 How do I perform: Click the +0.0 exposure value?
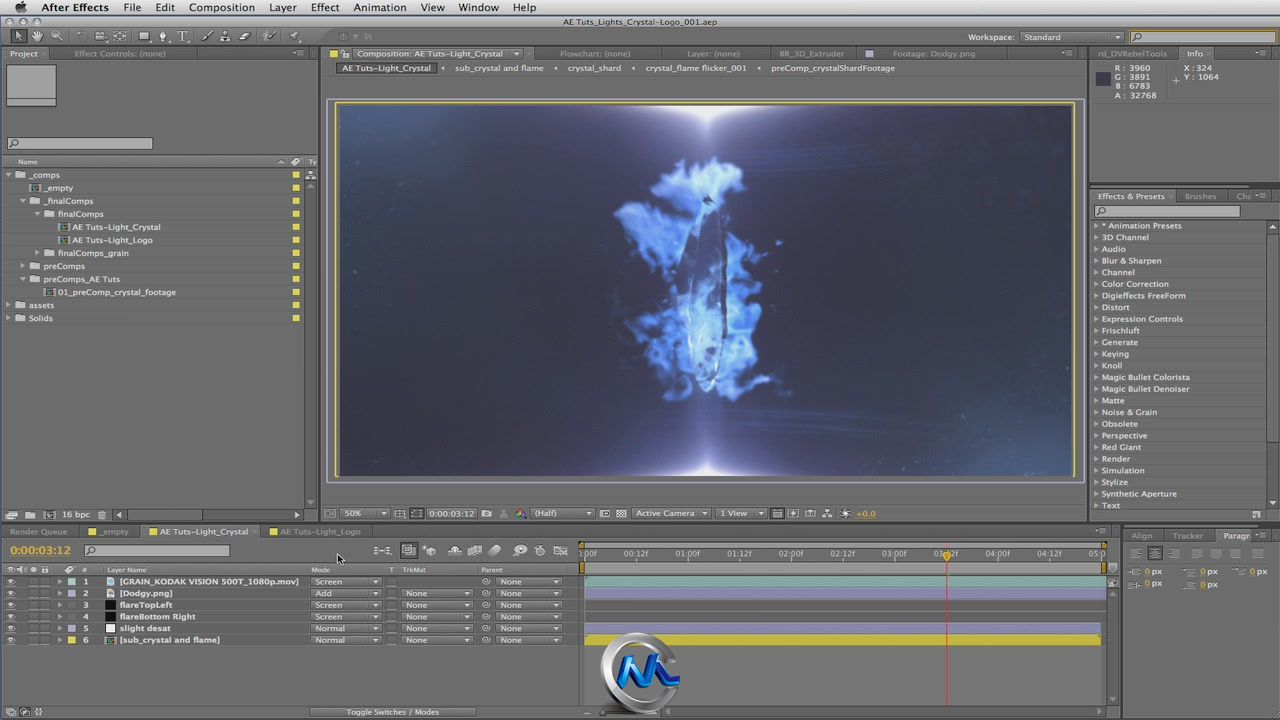point(866,513)
